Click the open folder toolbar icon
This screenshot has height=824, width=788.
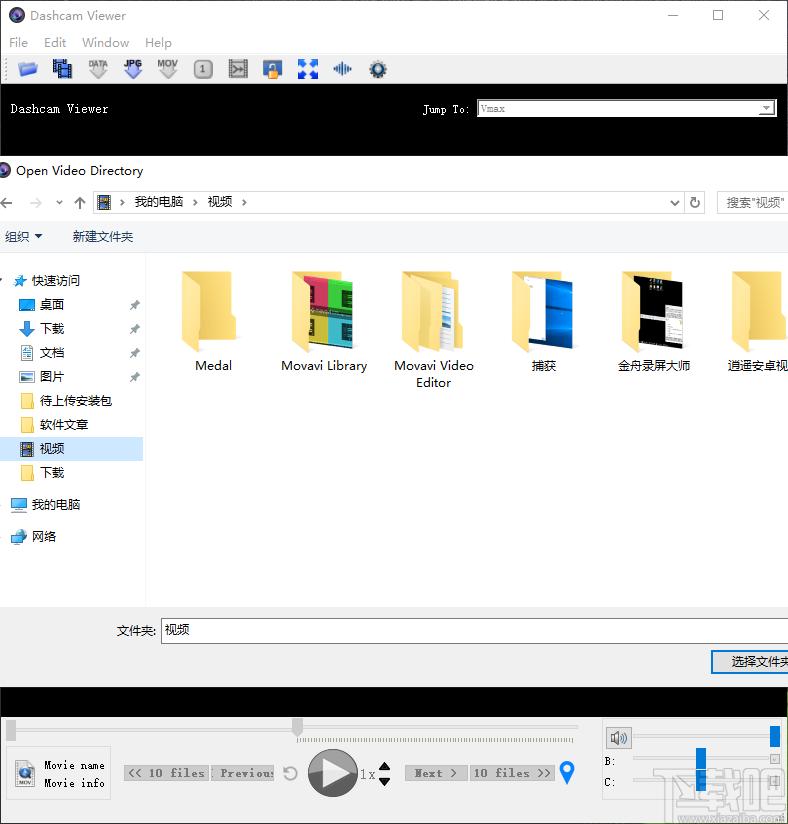coord(27,69)
